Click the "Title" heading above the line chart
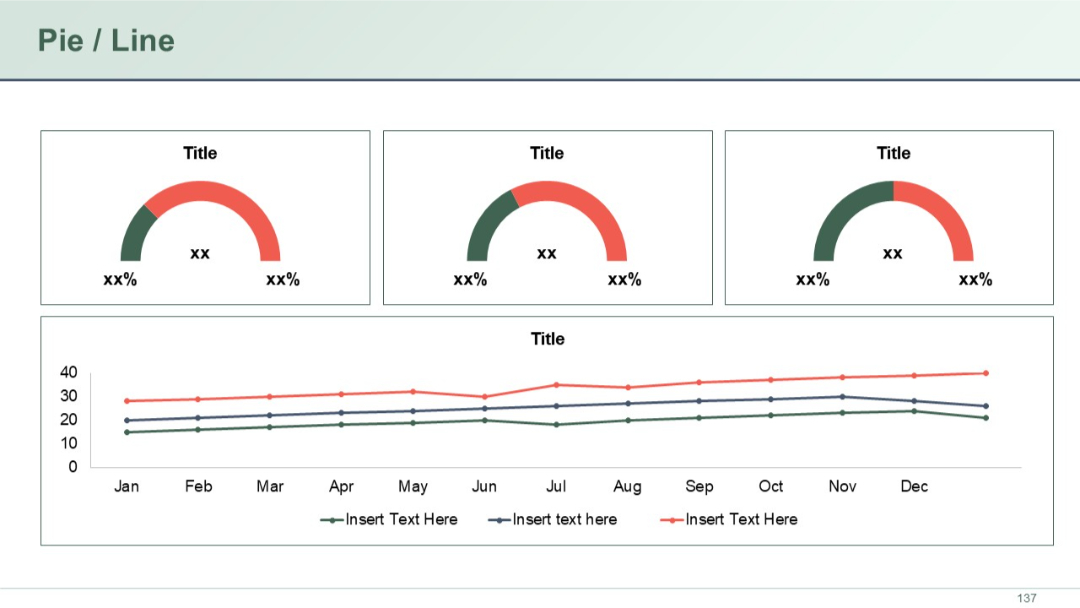The width and height of the screenshot is (1080, 608). click(546, 339)
